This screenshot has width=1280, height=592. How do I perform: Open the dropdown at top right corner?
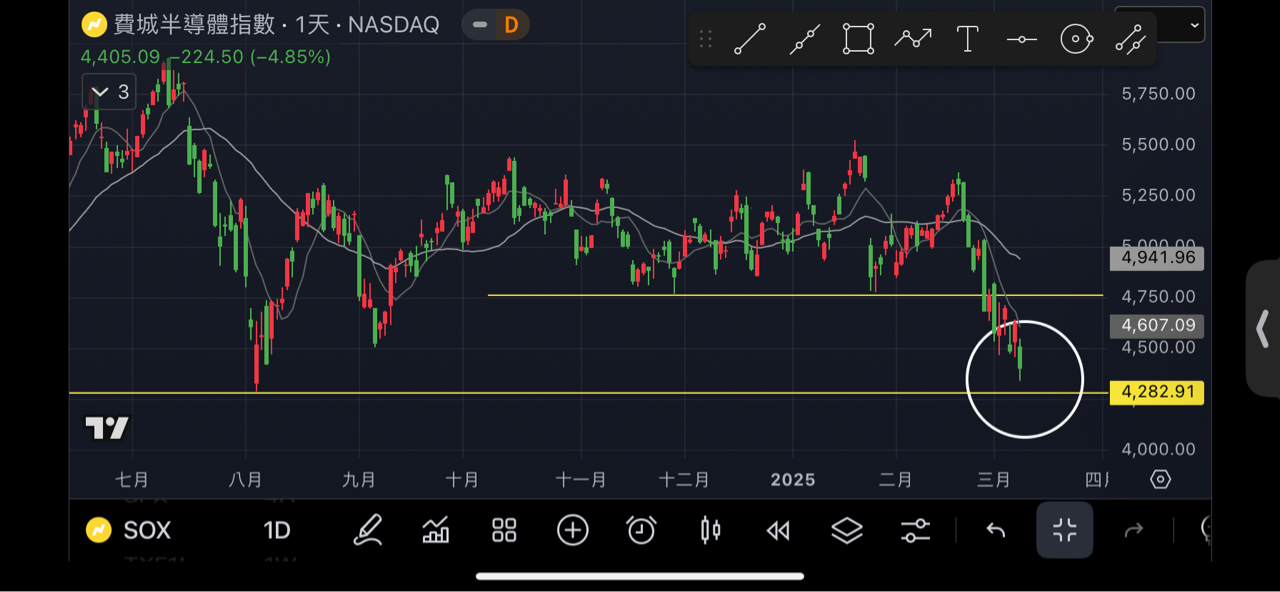pos(1193,25)
